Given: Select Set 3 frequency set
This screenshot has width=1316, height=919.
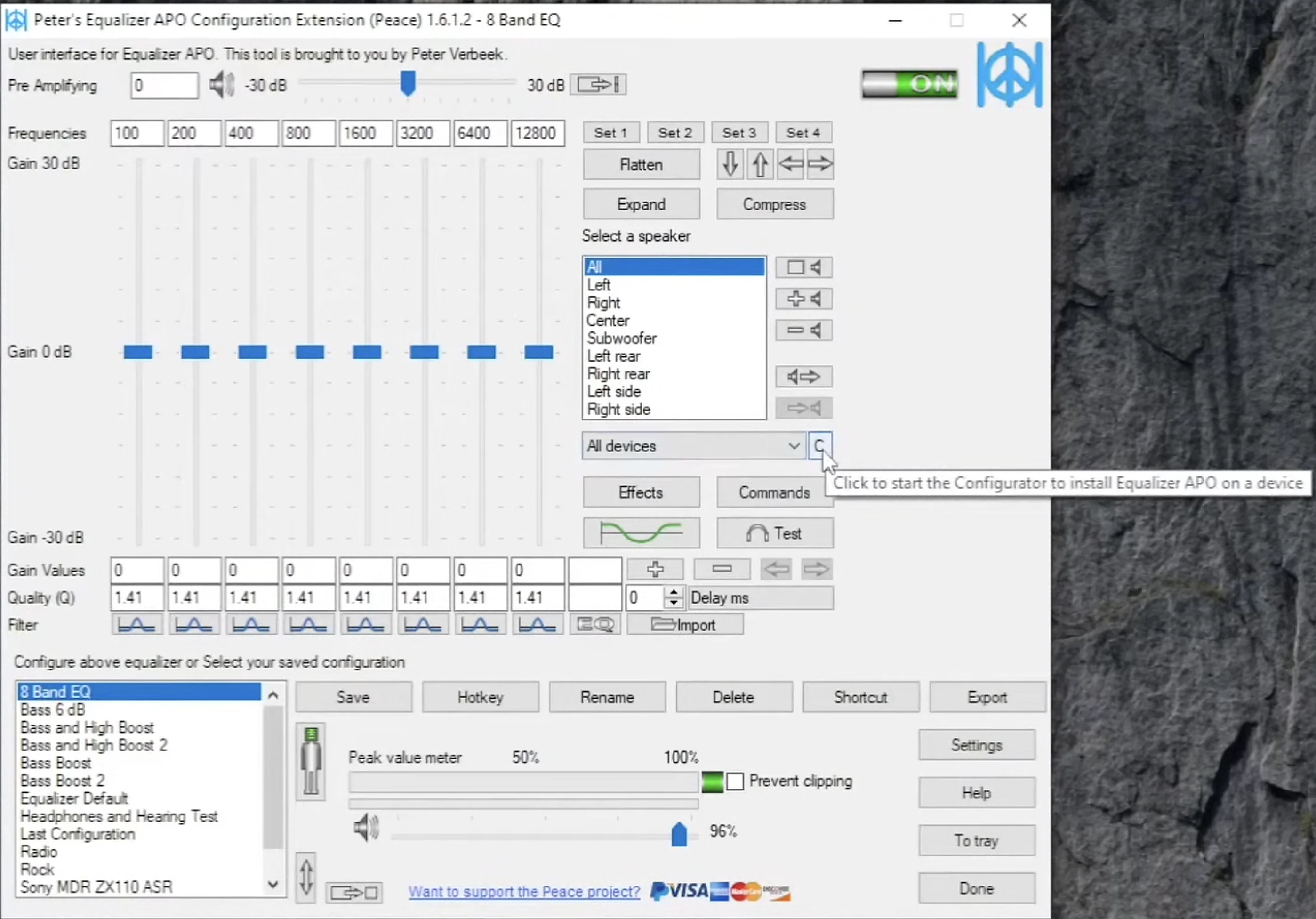Looking at the screenshot, I should coord(739,133).
